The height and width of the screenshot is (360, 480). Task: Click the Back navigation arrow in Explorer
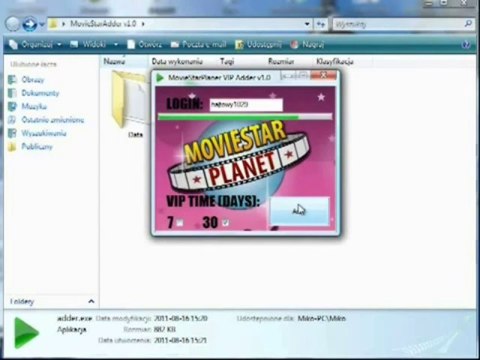(13, 24)
